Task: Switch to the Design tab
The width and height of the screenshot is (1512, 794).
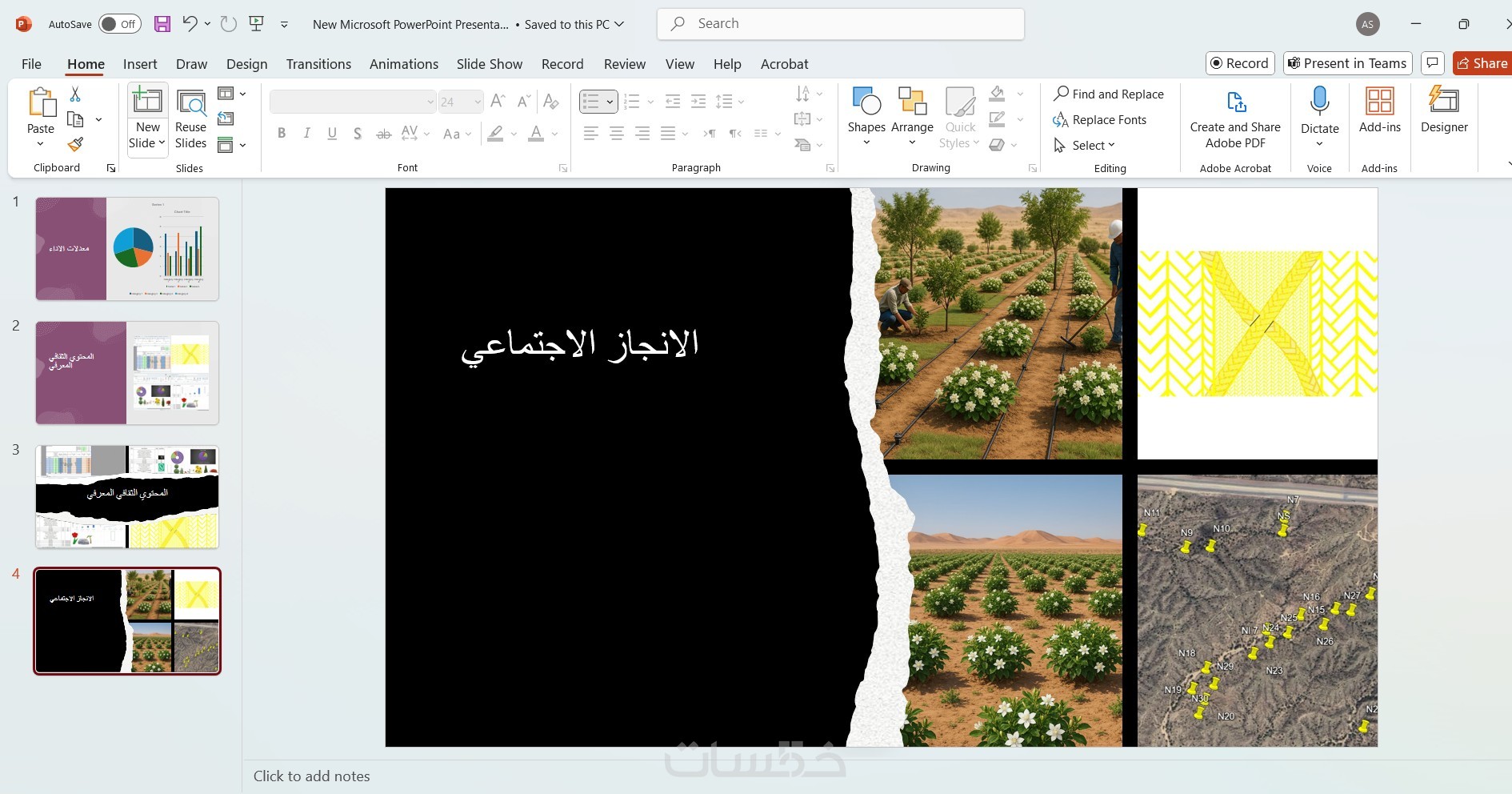Action: [247, 64]
